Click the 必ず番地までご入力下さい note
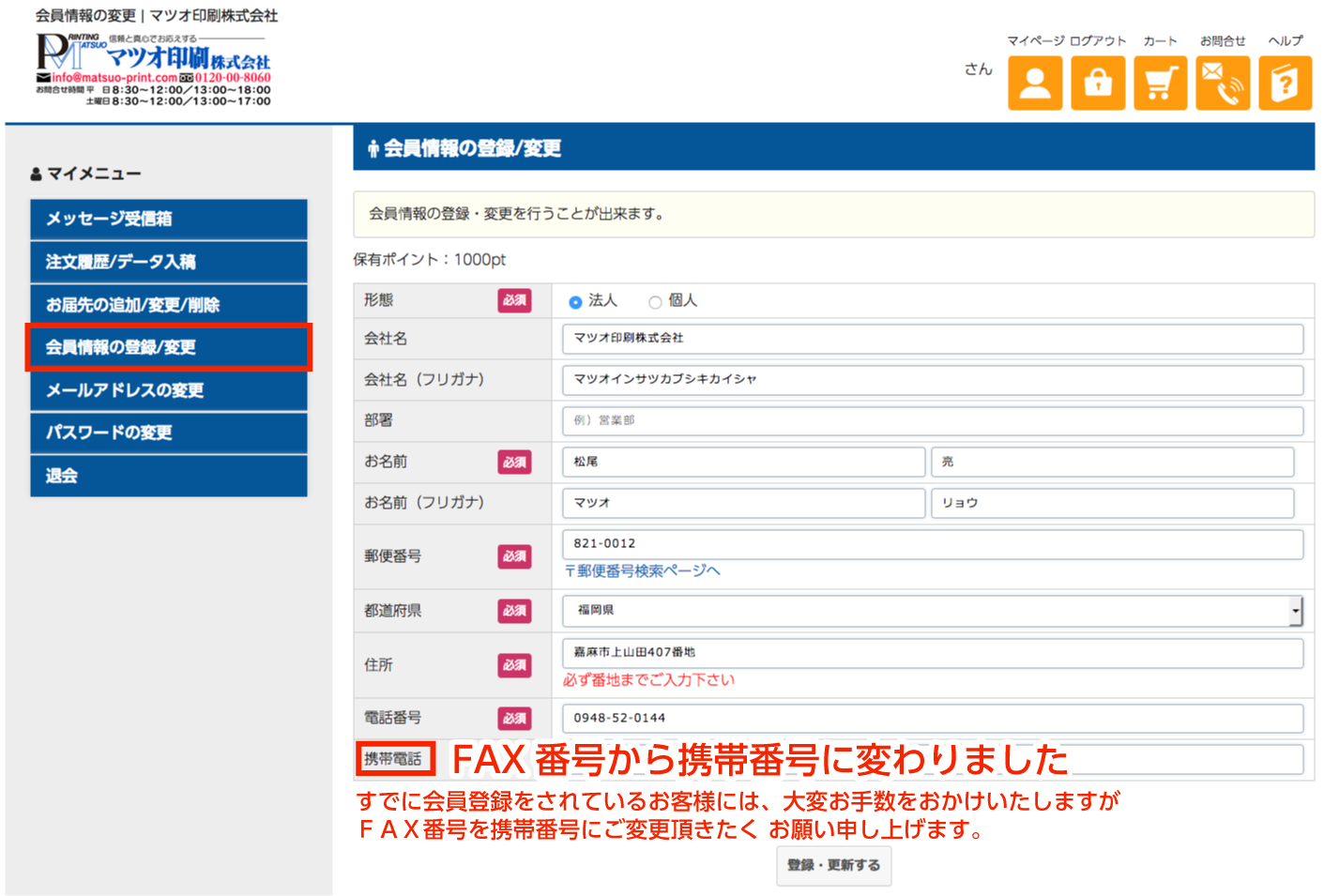Image resolution: width=1324 pixels, height=896 pixels. 649,680
